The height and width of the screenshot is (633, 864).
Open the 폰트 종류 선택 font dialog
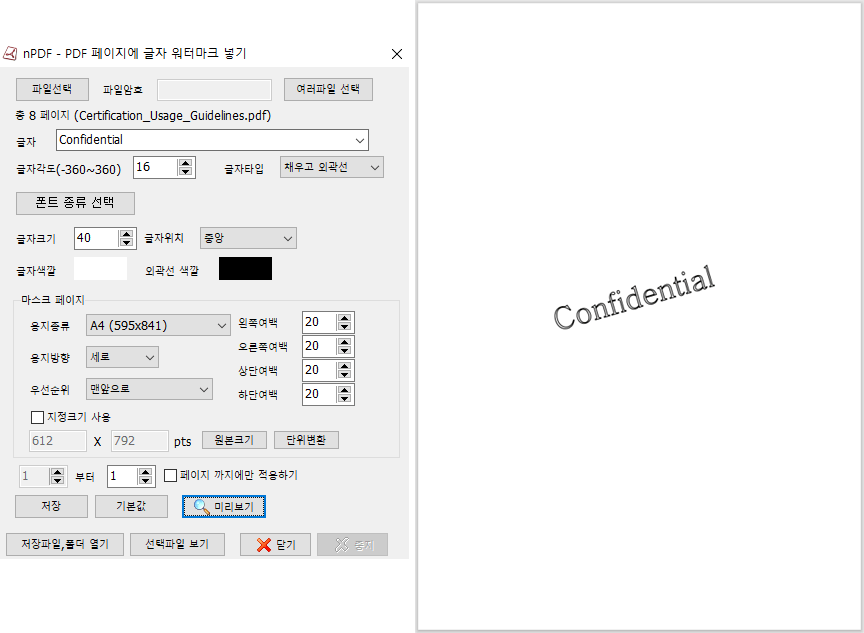[75, 203]
